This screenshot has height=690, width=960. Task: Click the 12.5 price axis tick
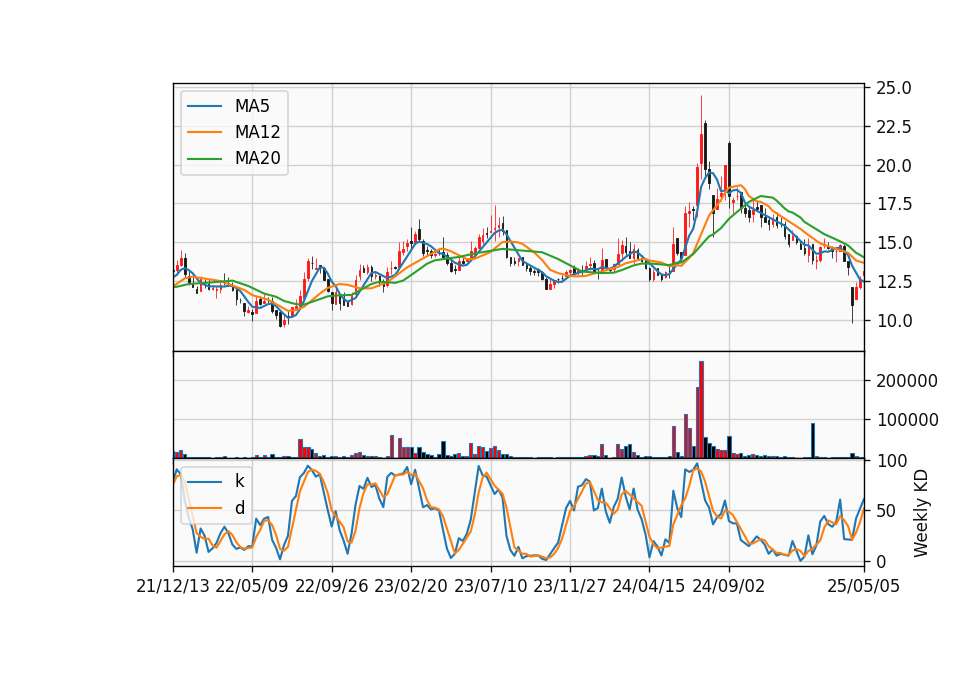coord(894,282)
